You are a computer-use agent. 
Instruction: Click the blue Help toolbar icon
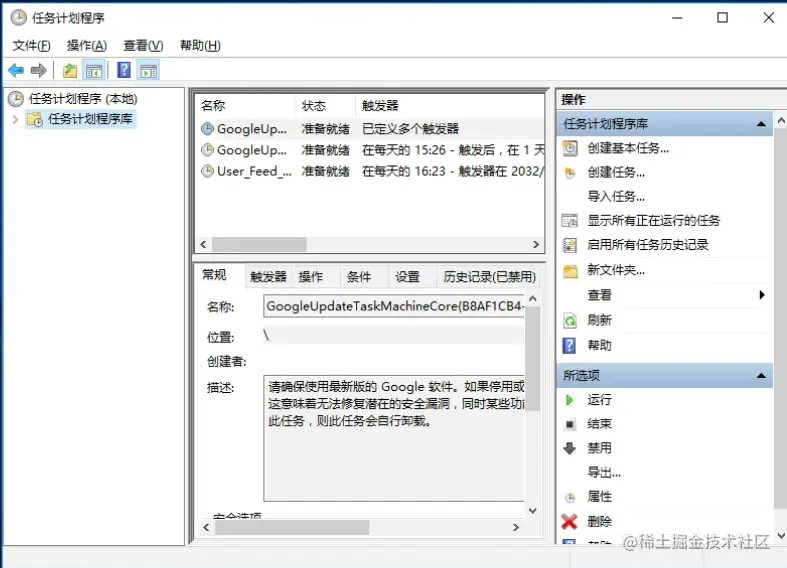pyautogui.click(x=124, y=70)
